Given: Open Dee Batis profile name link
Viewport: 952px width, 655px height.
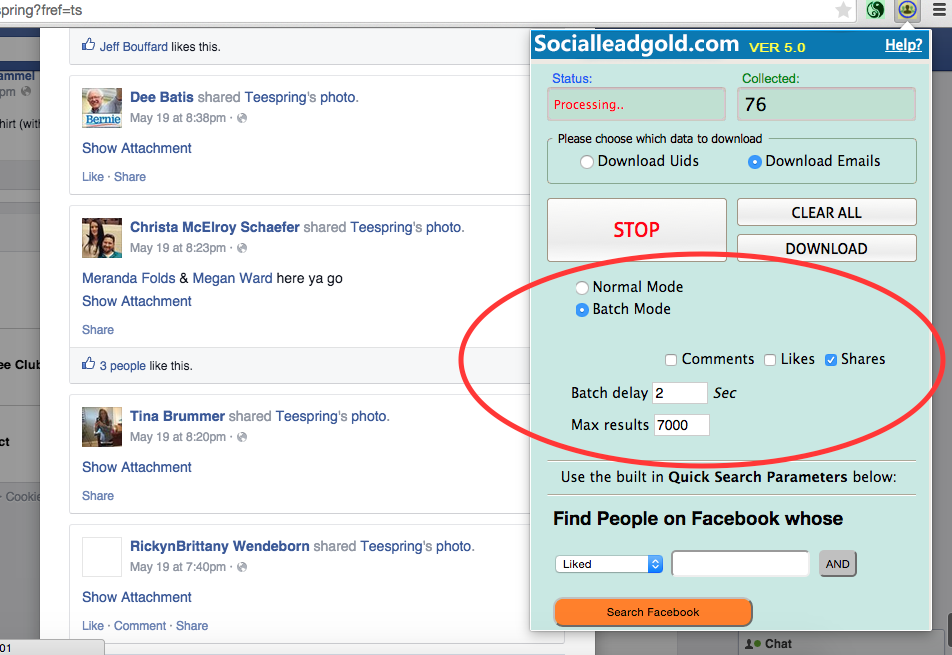Looking at the screenshot, I should (162, 97).
